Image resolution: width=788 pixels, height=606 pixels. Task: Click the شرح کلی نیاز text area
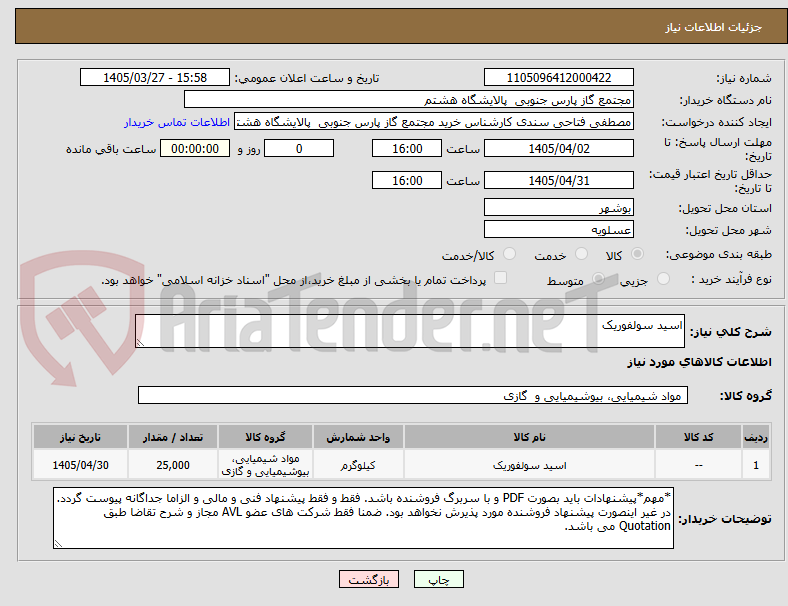tap(410, 331)
